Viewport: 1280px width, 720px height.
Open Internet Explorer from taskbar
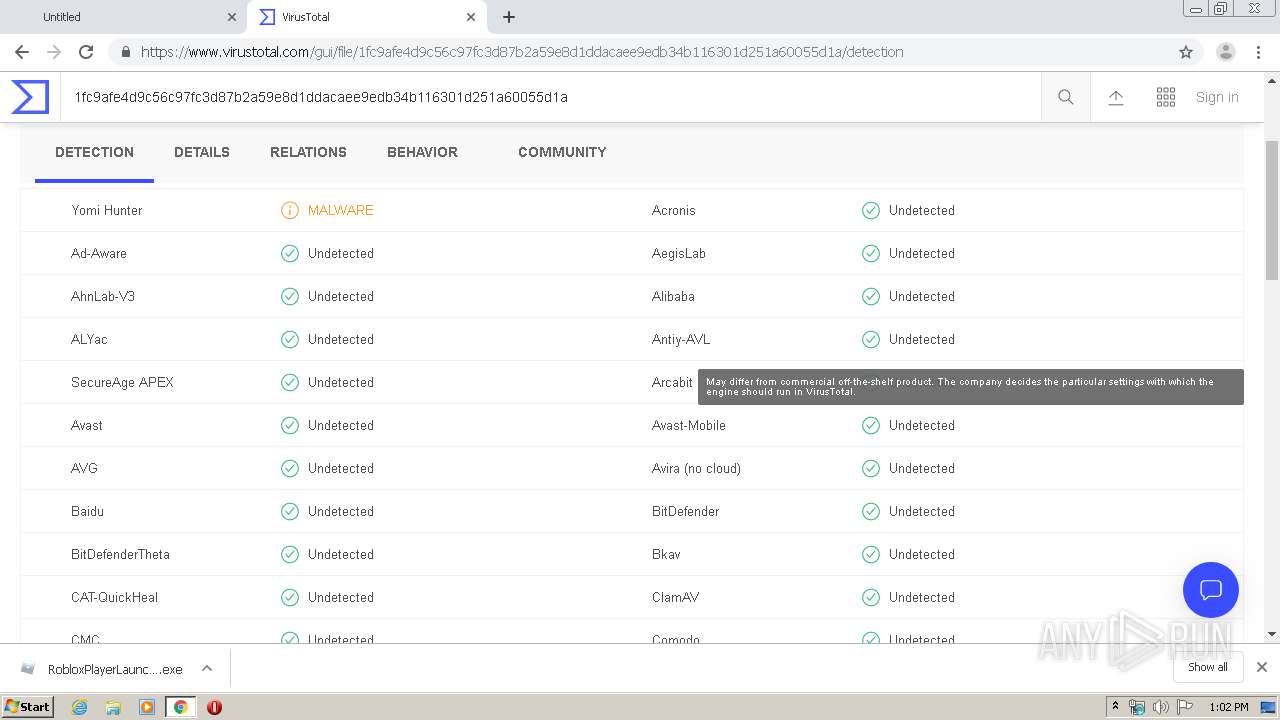[79, 707]
